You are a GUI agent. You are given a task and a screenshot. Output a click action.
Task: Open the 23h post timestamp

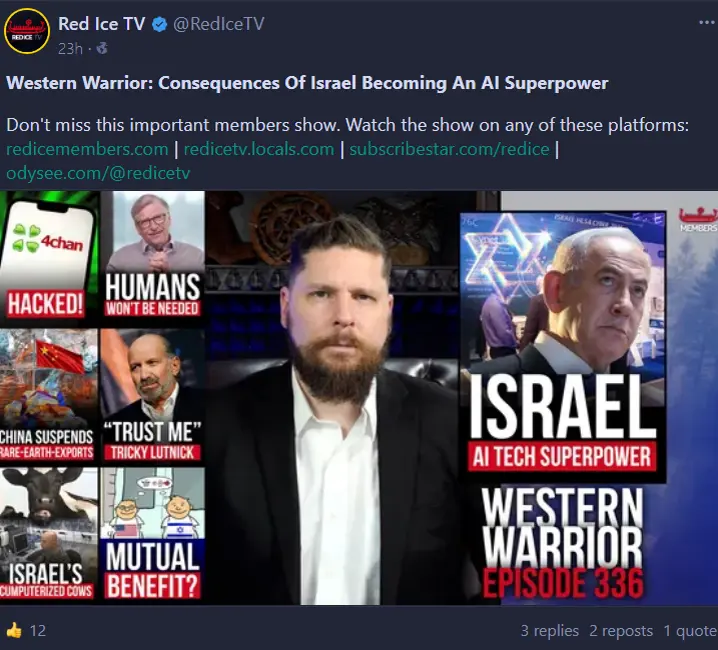pos(70,48)
